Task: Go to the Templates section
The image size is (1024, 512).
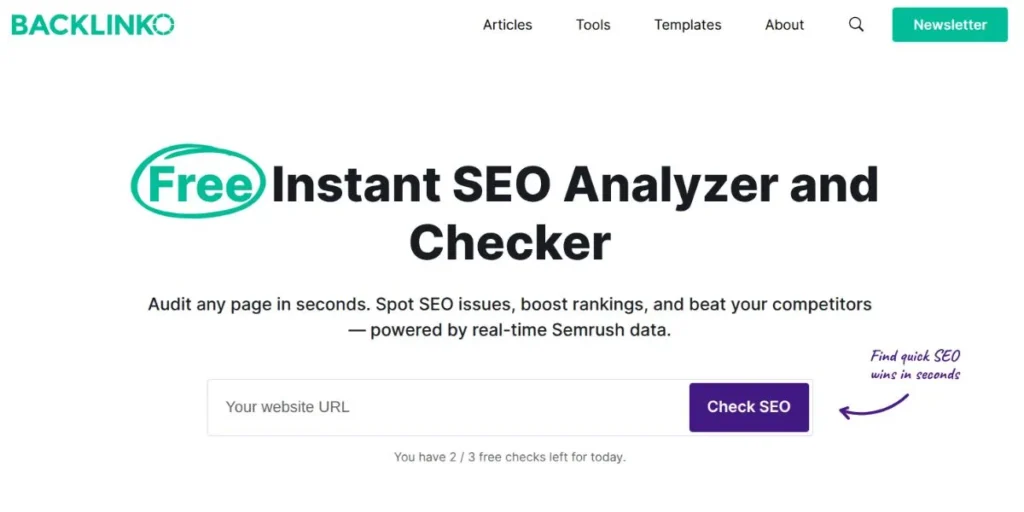Action: tap(688, 25)
